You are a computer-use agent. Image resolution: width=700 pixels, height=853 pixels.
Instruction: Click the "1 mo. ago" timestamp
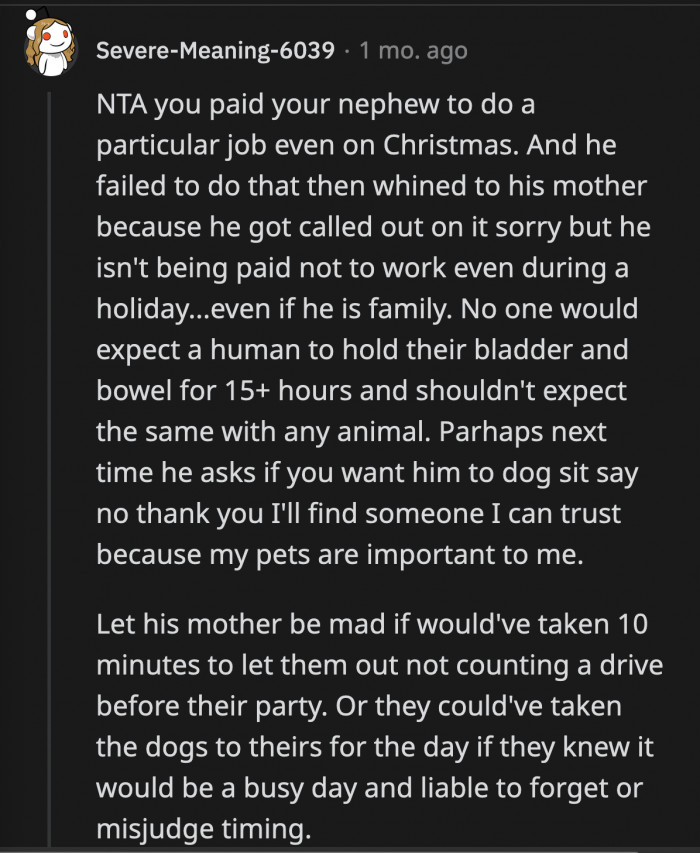pos(412,50)
